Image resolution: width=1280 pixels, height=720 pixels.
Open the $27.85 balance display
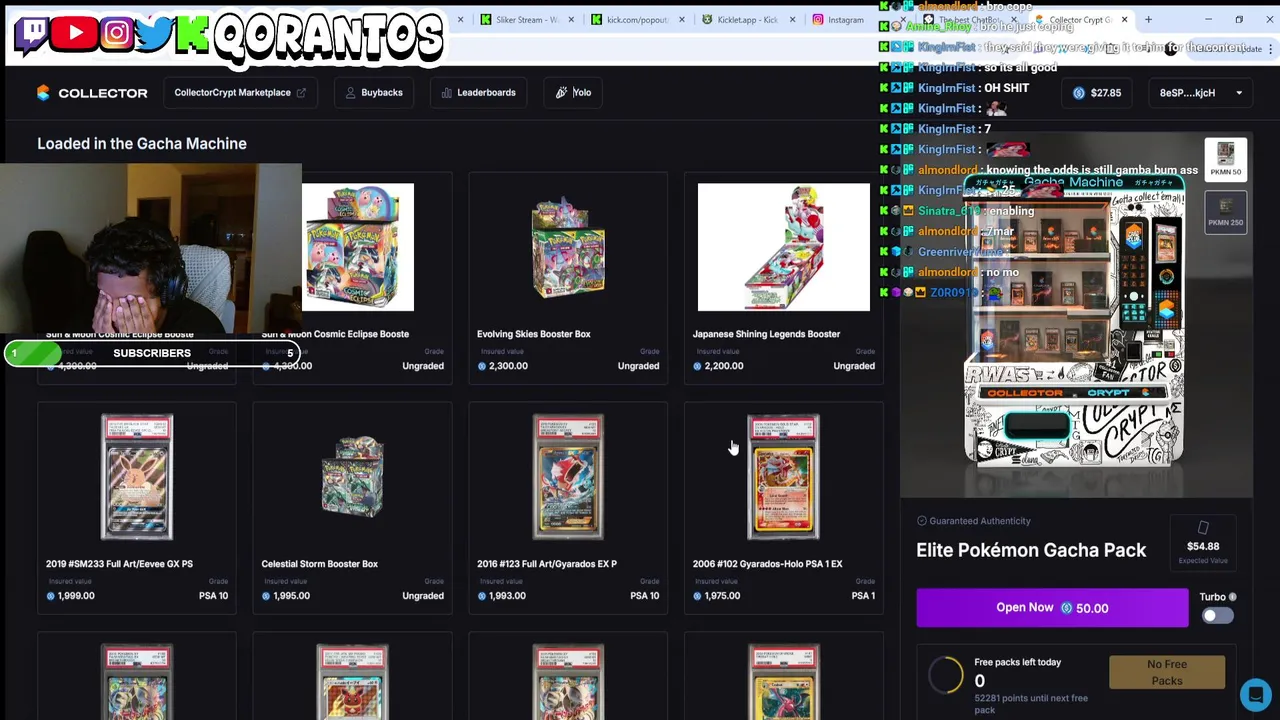click(1097, 93)
